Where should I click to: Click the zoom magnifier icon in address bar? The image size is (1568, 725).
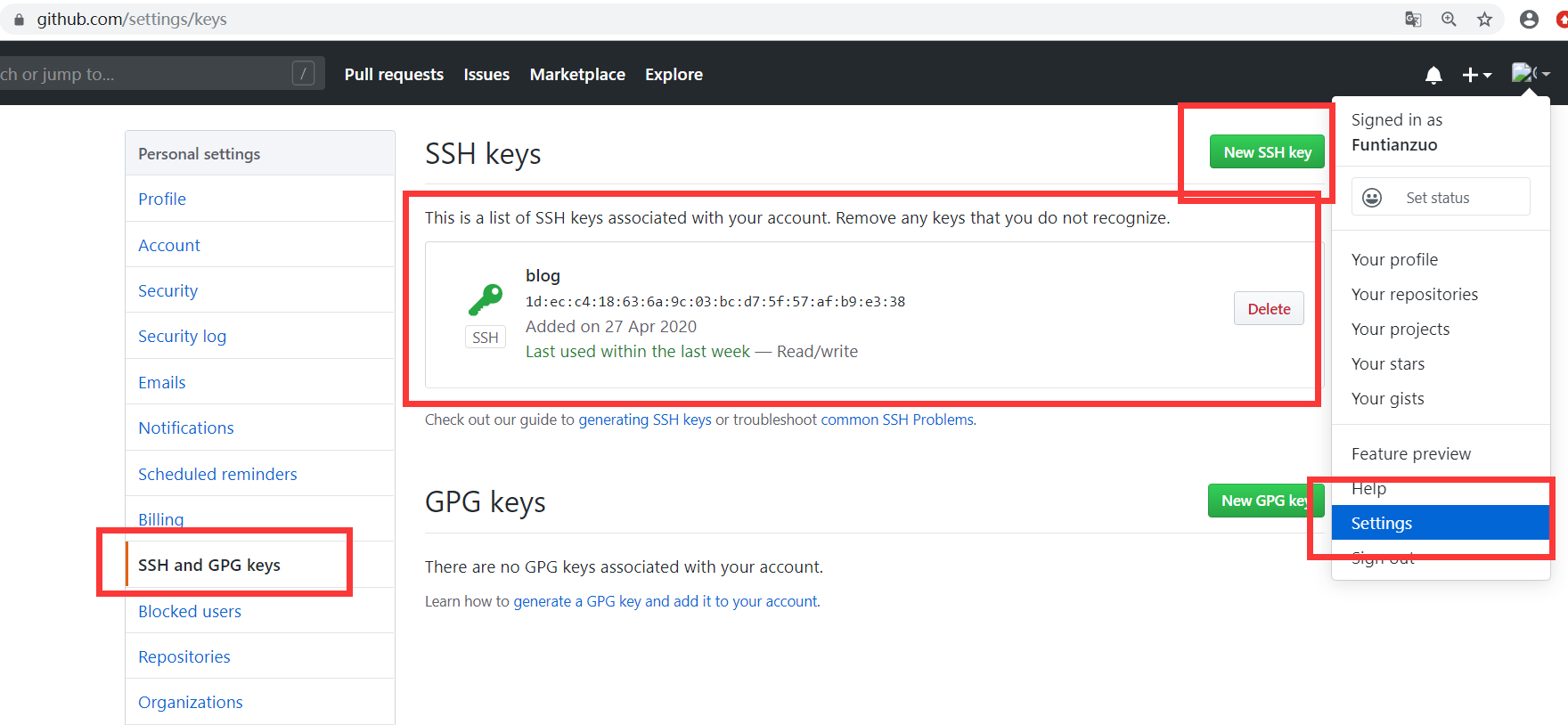tap(1449, 19)
